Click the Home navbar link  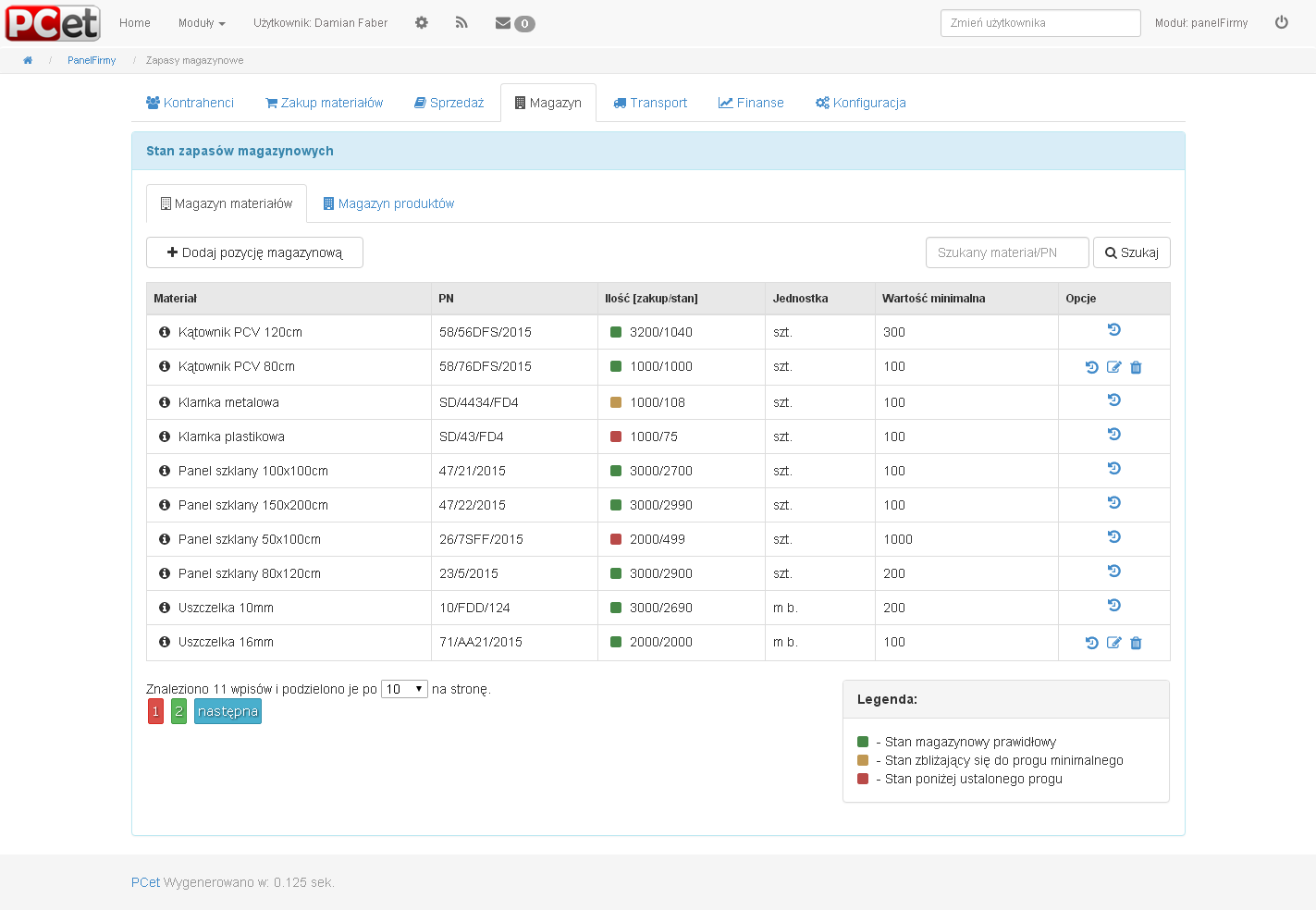point(135,23)
